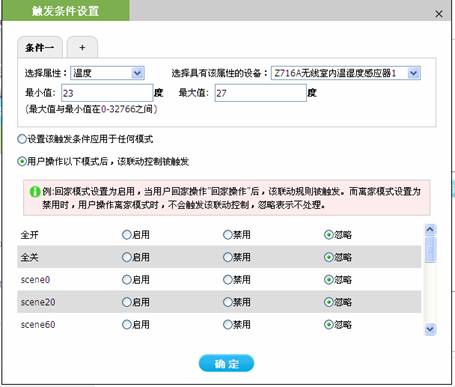Set 全关 mode to 启用
The height and width of the screenshot is (387, 455).
click(x=127, y=257)
